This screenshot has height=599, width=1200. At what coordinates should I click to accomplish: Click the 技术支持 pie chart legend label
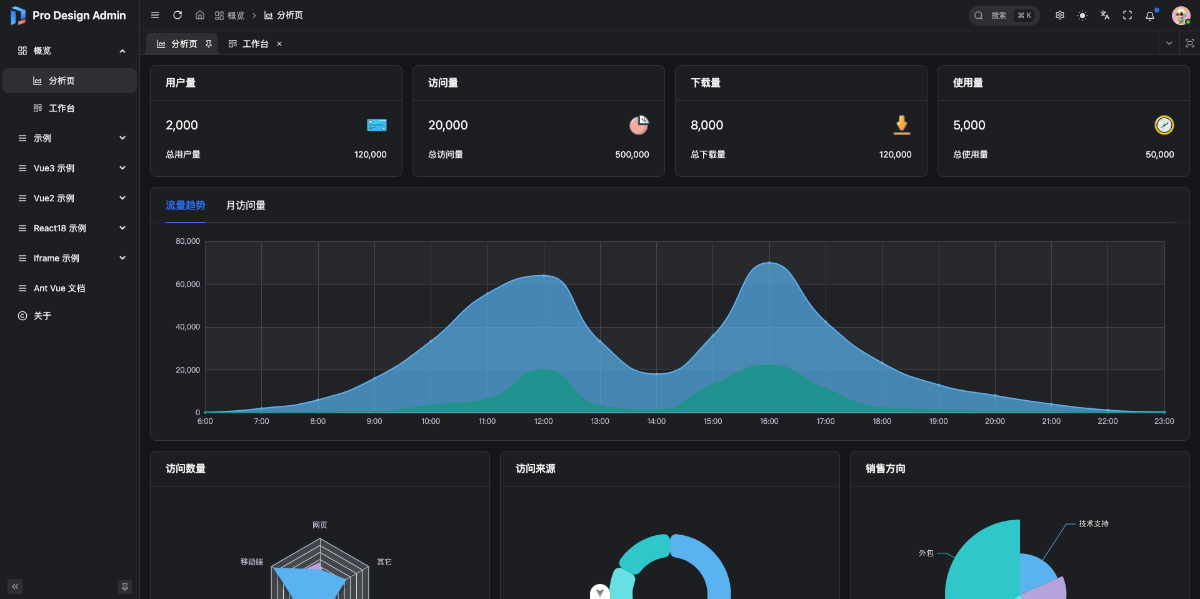(1093, 524)
